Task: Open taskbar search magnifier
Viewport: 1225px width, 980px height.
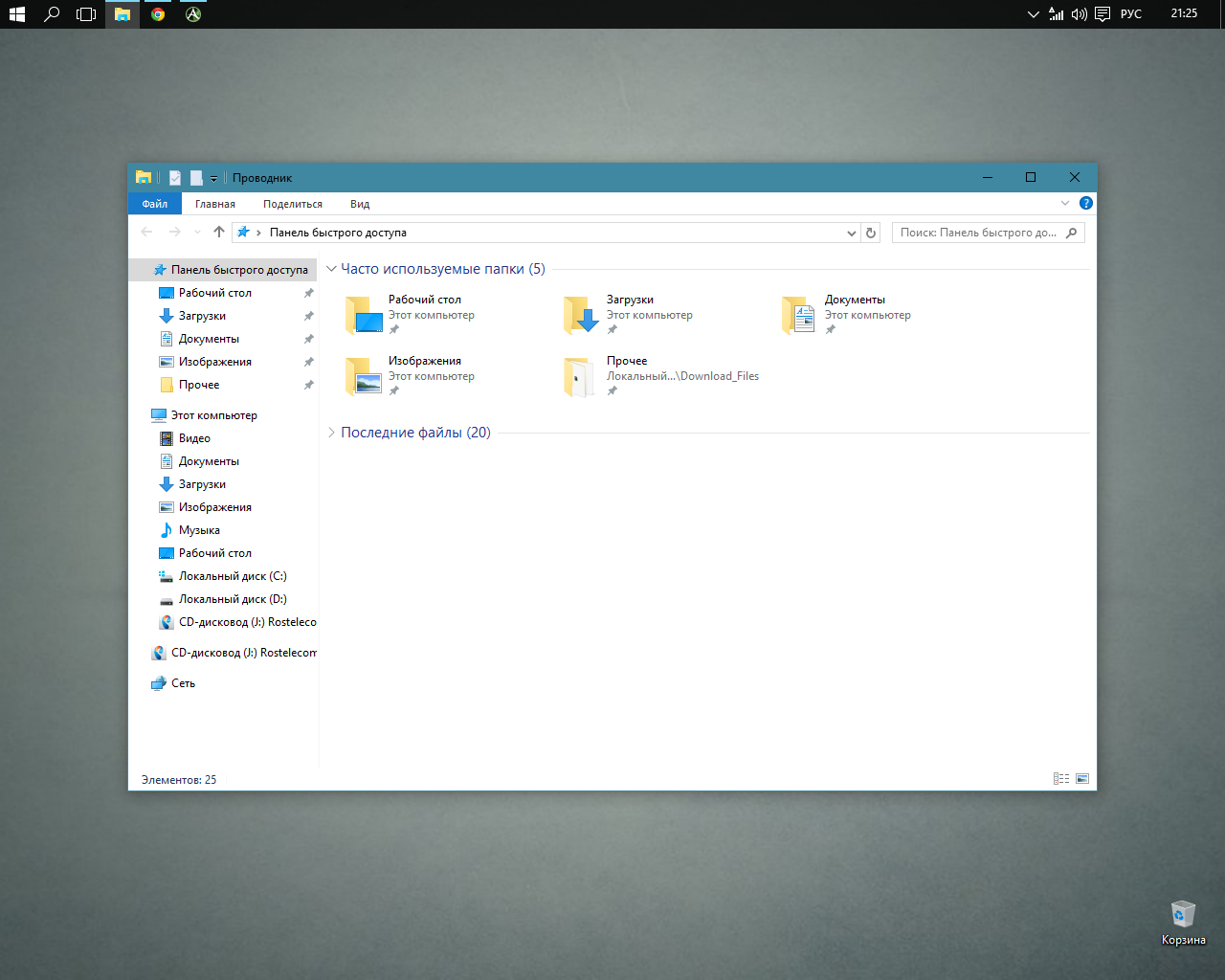Action: (x=53, y=14)
